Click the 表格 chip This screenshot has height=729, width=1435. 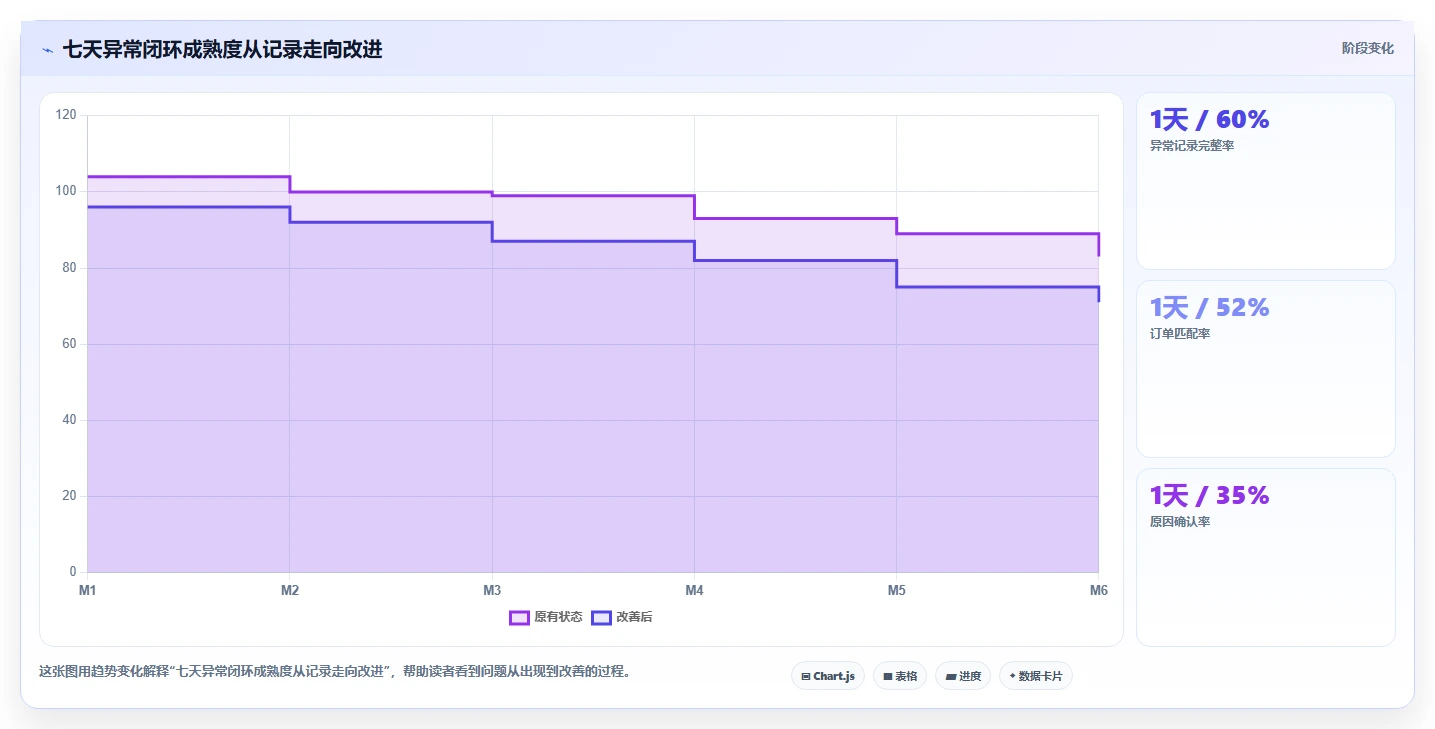tap(900, 676)
